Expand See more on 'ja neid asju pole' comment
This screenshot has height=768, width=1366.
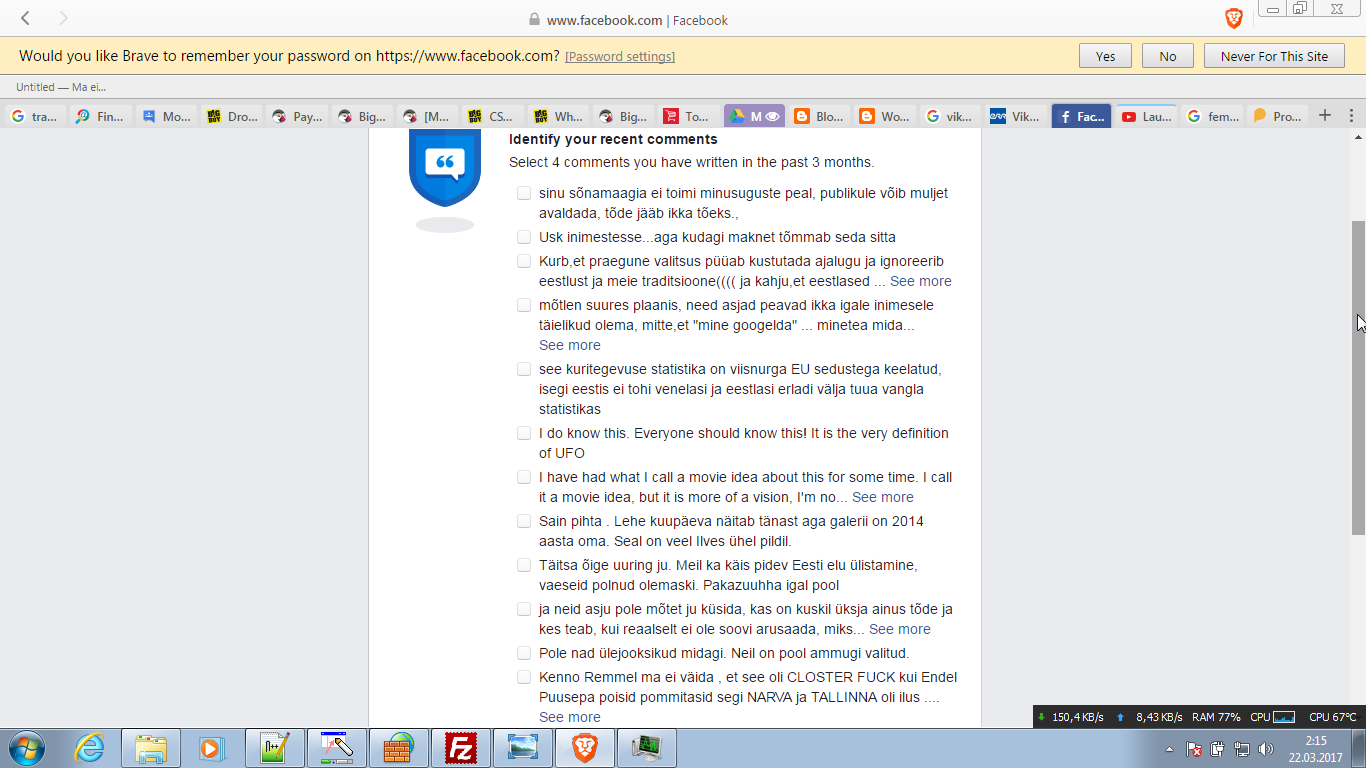[900, 629]
